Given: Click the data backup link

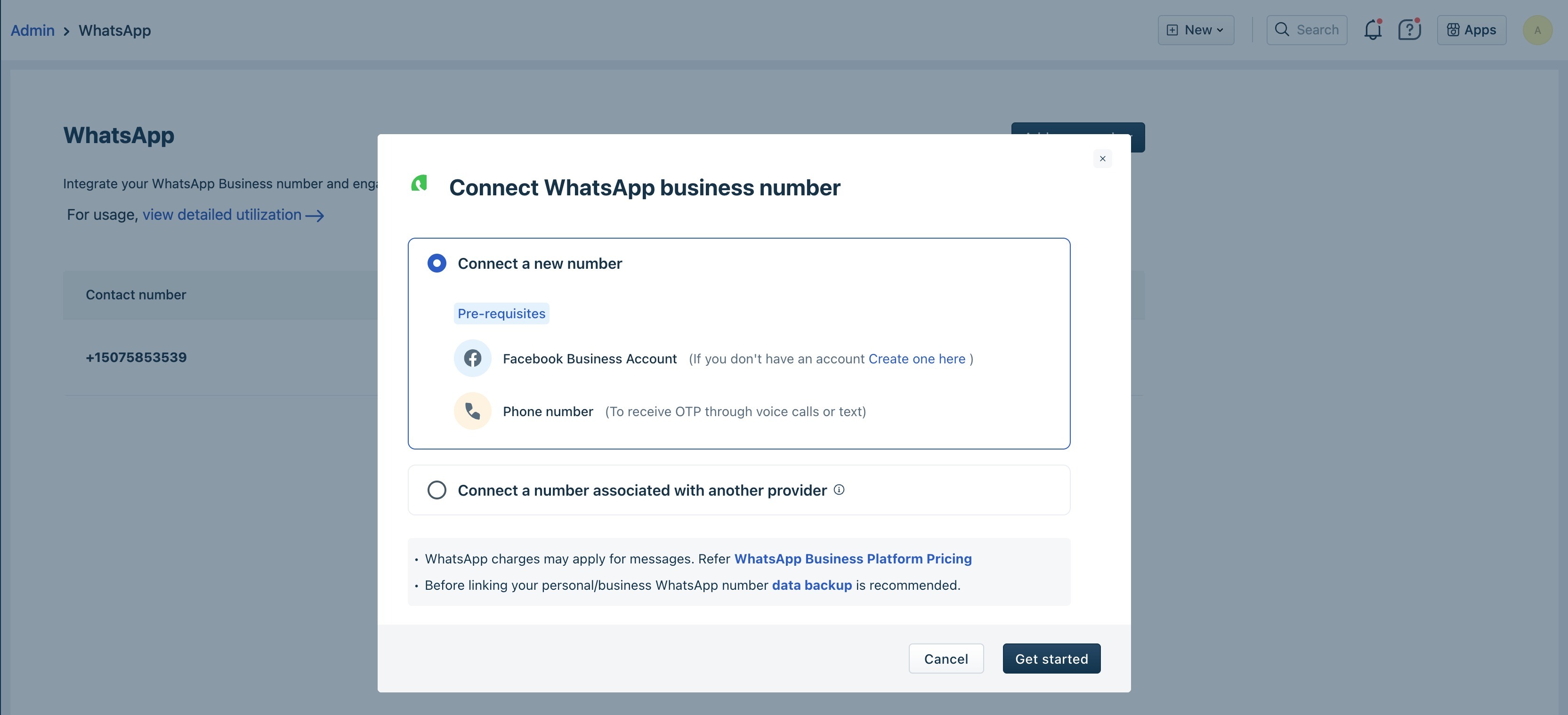Looking at the screenshot, I should [x=811, y=586].
